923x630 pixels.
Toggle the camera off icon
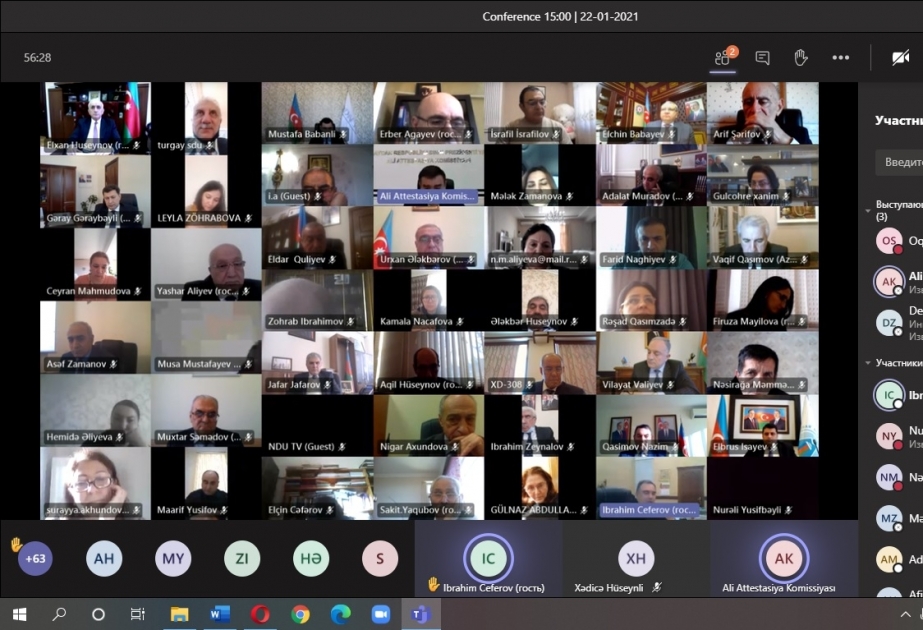click(x=901, y=58)
